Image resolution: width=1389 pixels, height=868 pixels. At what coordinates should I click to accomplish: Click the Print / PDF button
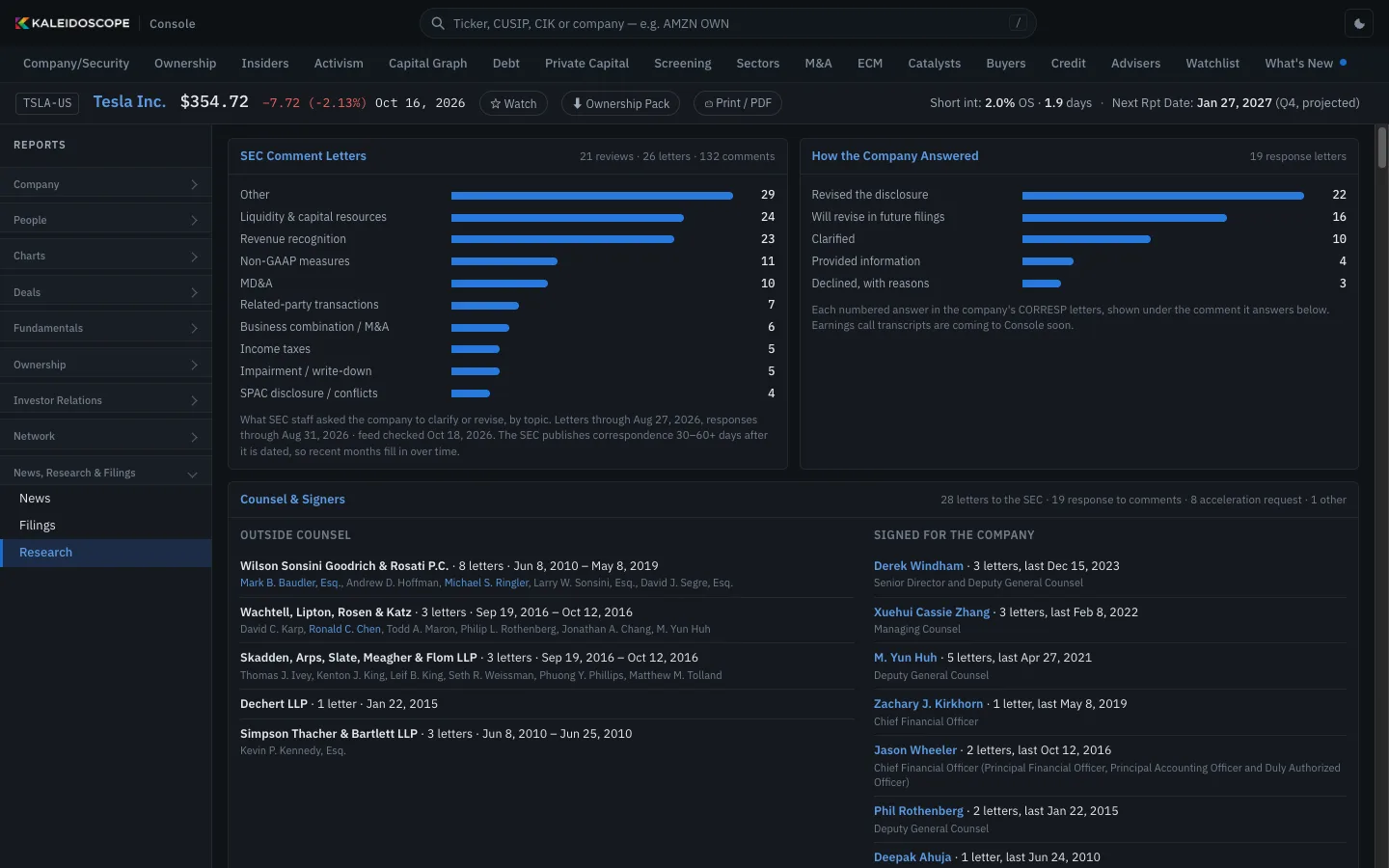[738, 103]
